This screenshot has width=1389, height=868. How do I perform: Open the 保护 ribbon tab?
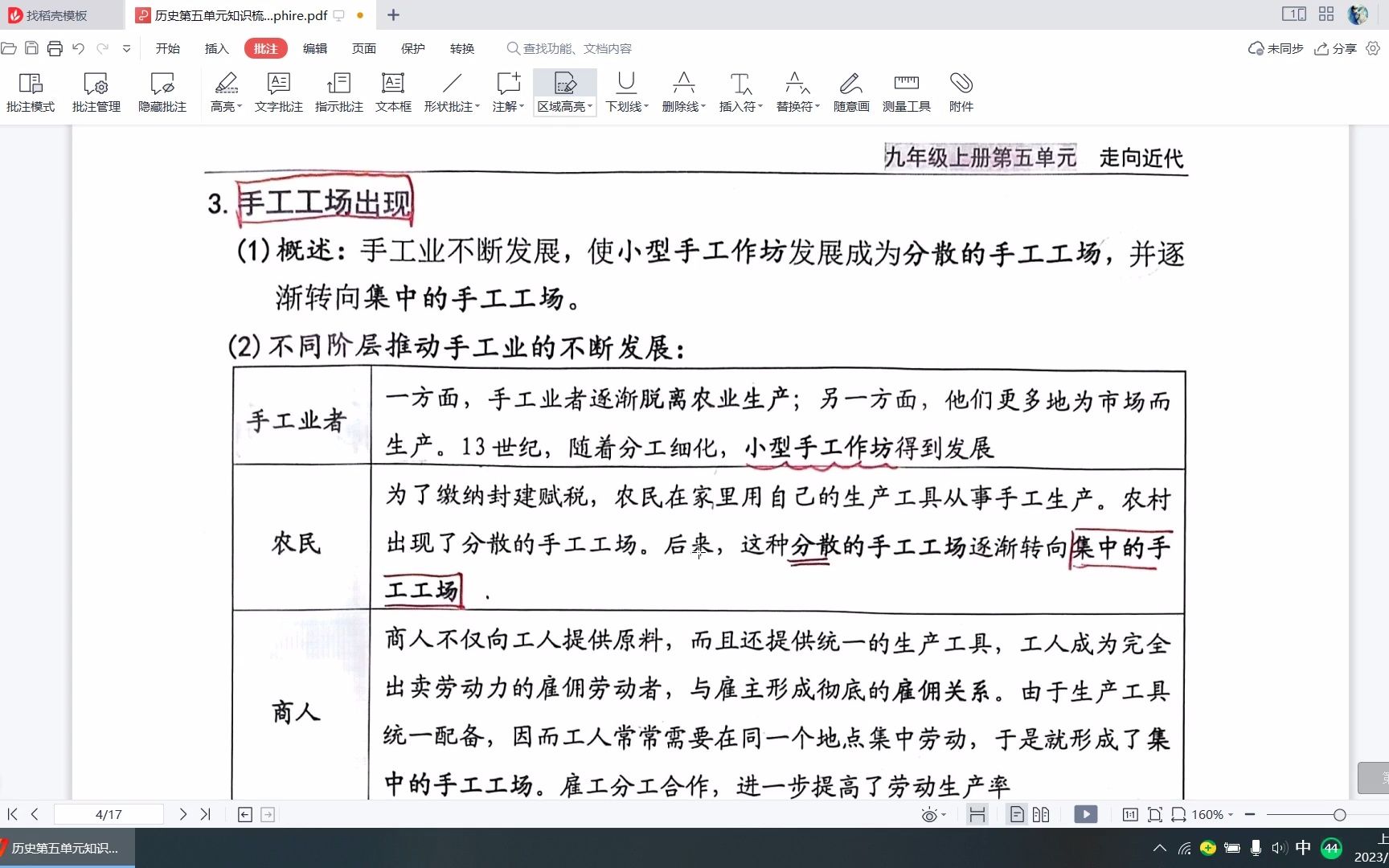(x=413, y=48)
